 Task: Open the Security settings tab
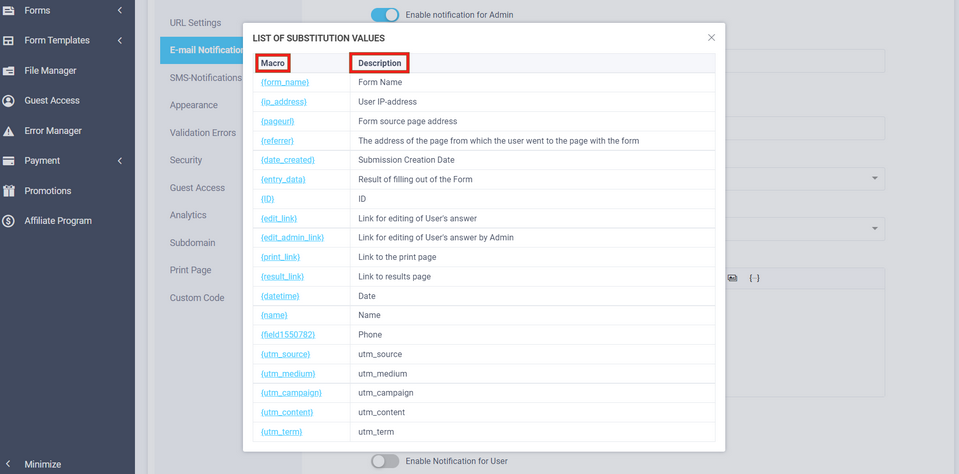coord(186,160)
